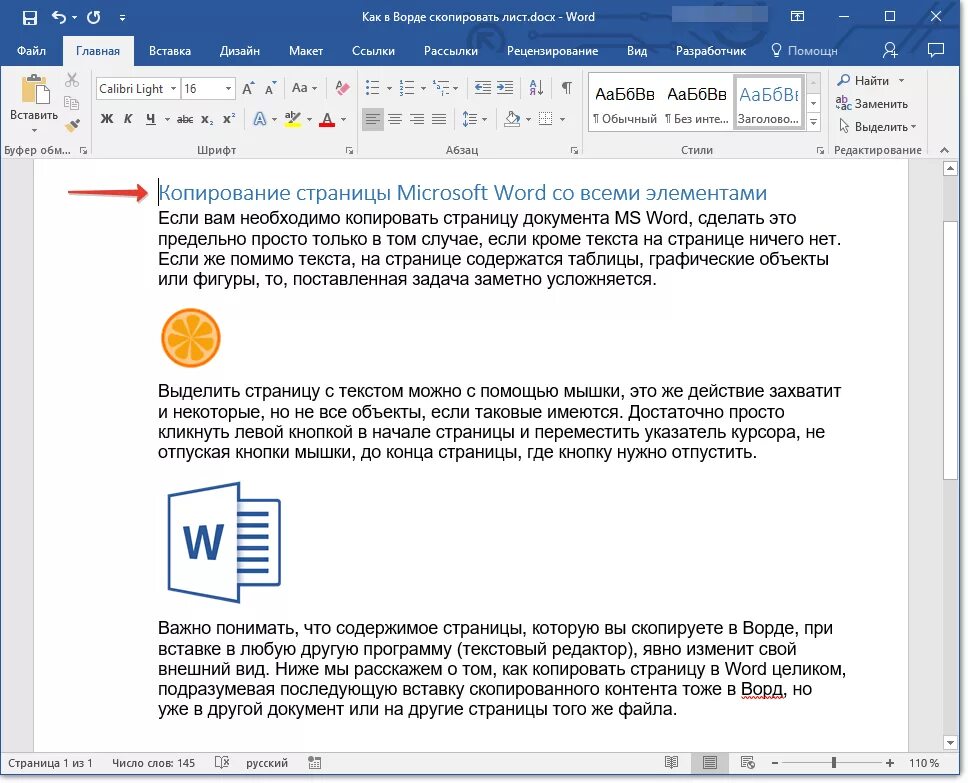Toggle superscript formatting
The width and height of the screenshot is (968, 783).
(229, 119)
